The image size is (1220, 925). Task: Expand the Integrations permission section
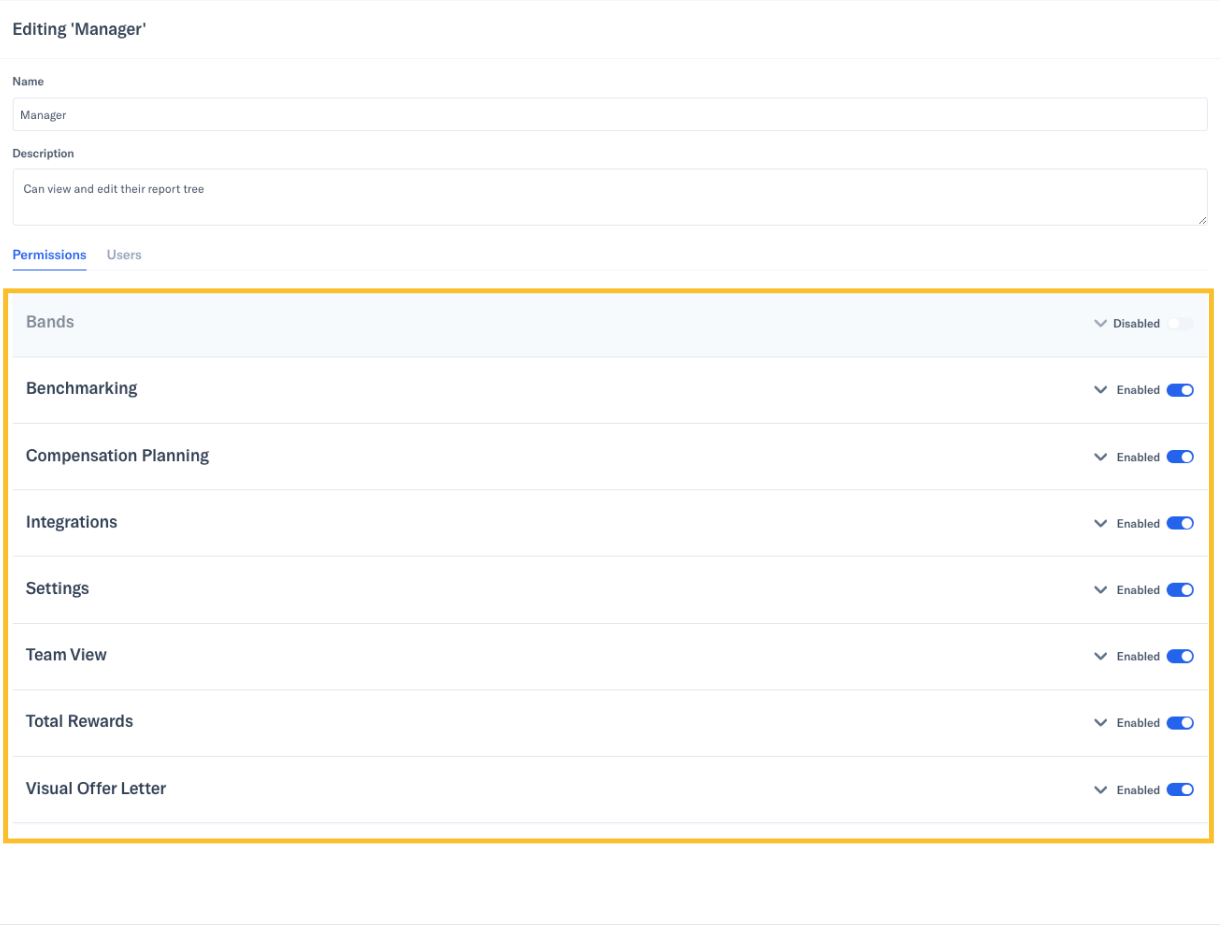(x=1100, y=523)
